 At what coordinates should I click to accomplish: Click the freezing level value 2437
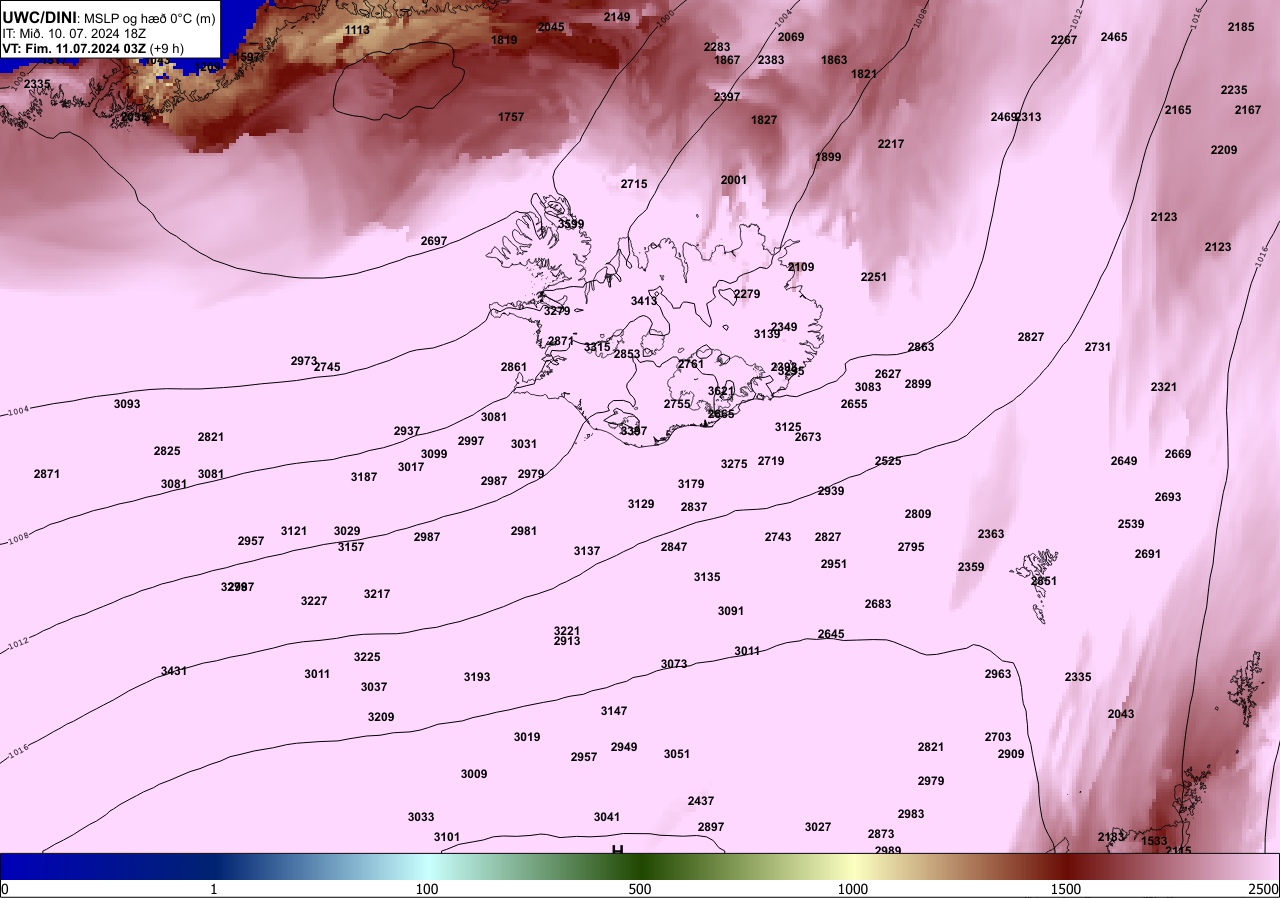(701, 801)
